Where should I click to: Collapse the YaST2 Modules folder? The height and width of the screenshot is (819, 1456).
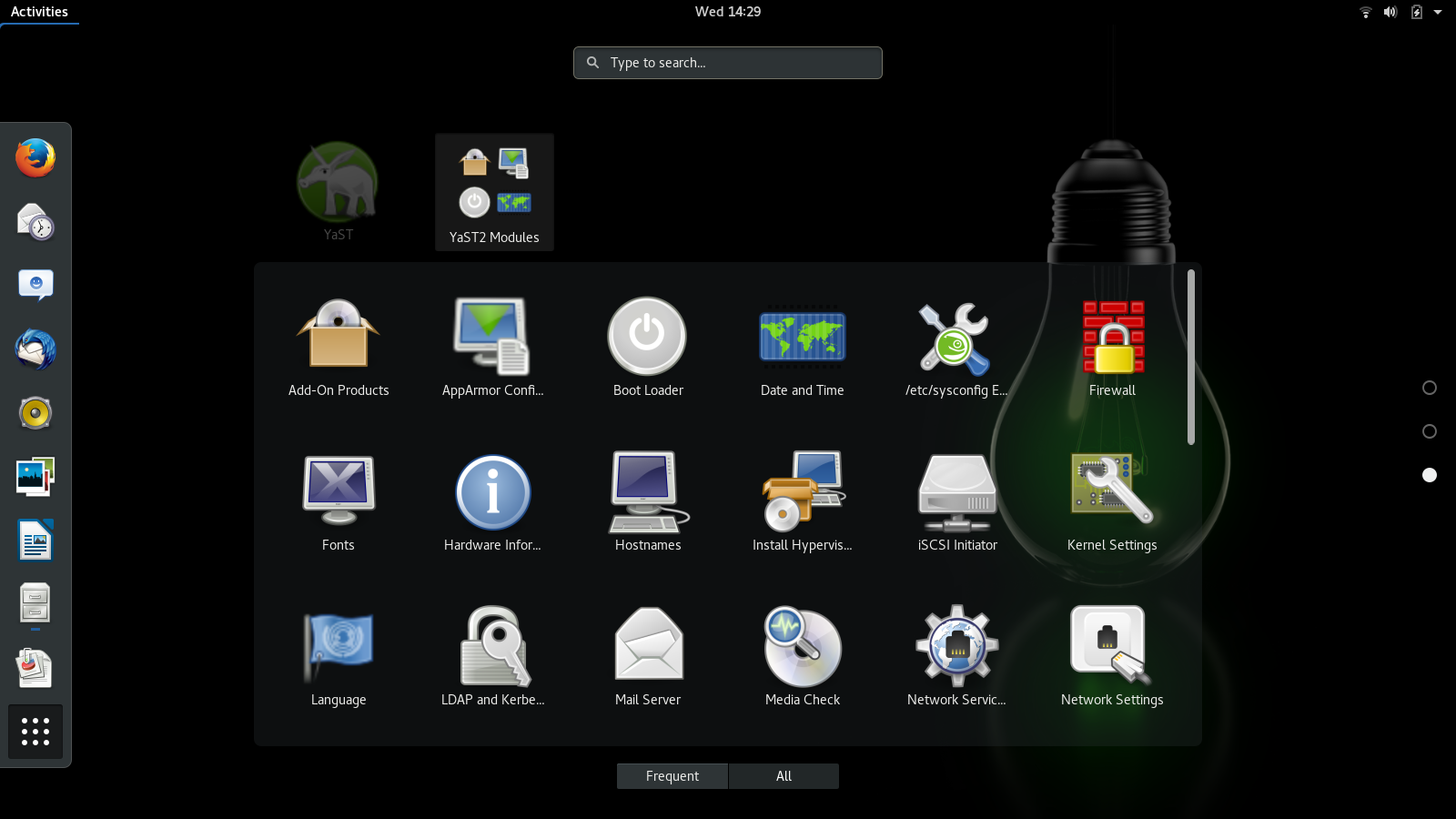point(494,192)
